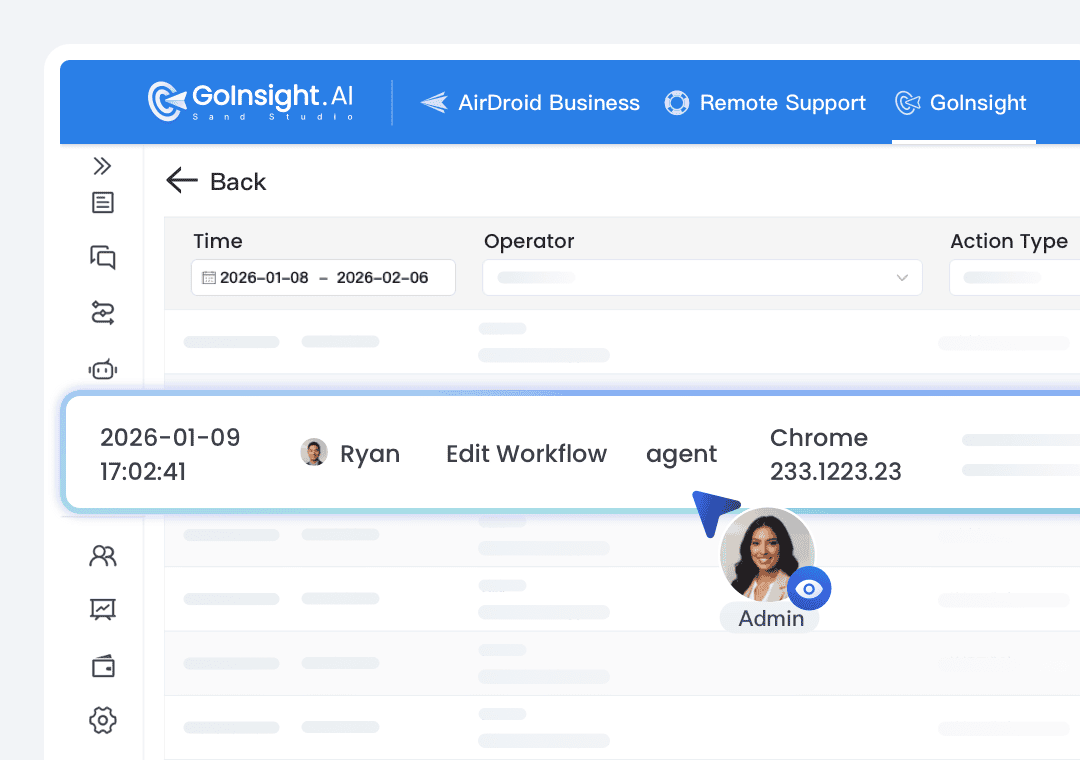Open the Operator dropdown
The height and width of the screenshot is (760, 1080).
(x=701, y=278)
